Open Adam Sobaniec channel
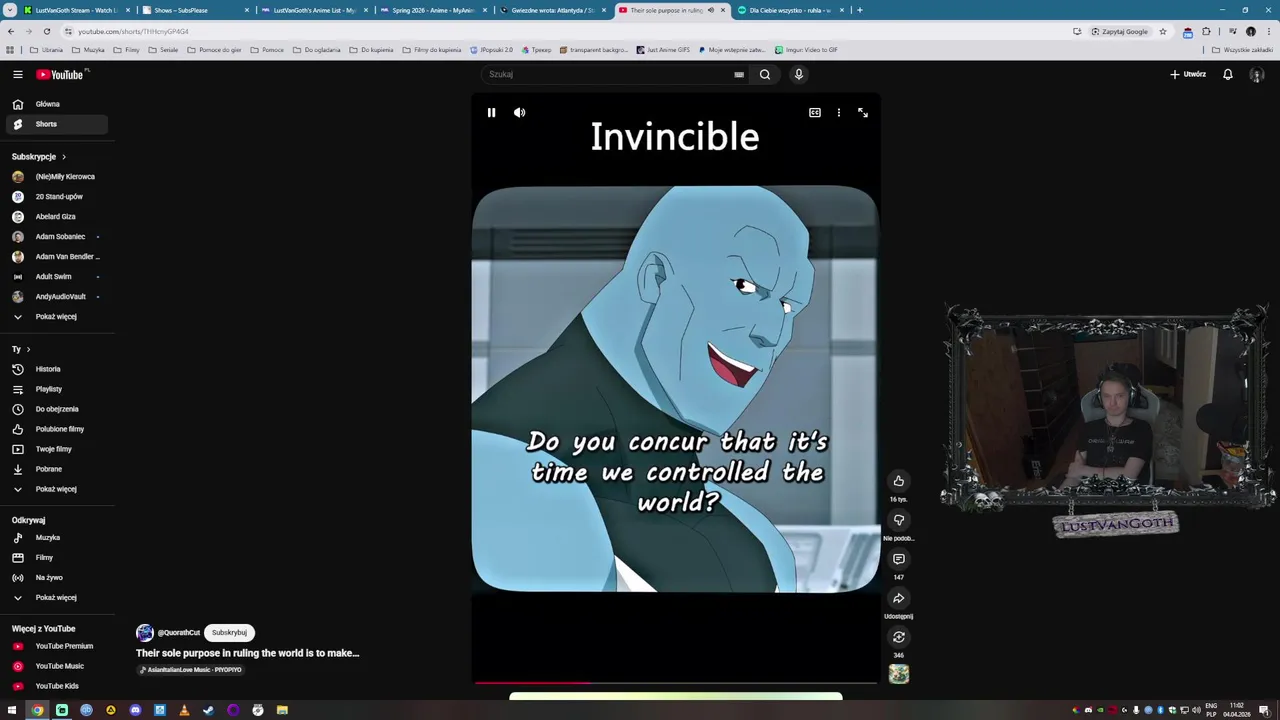 (x=57, y=237)
